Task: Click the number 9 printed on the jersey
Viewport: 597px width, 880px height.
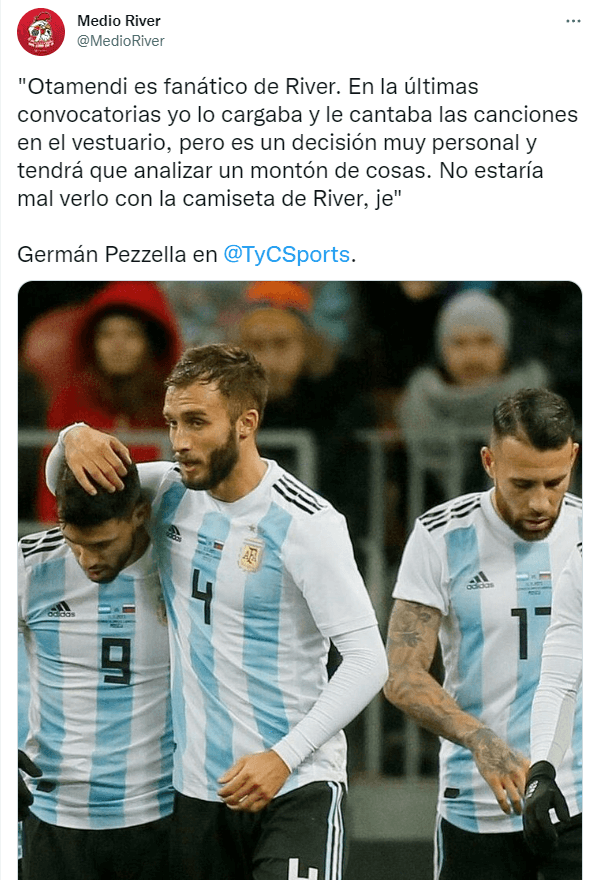Action: [117, 661]
